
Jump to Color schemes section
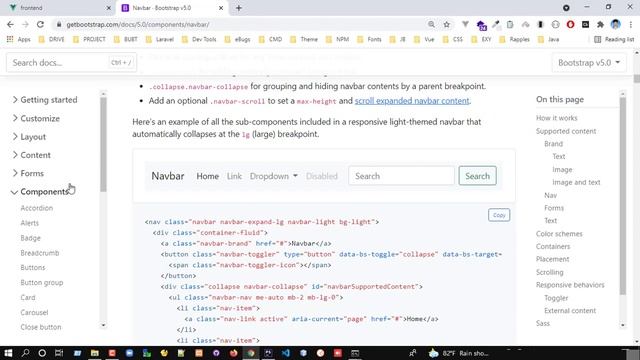coord(559,234)
